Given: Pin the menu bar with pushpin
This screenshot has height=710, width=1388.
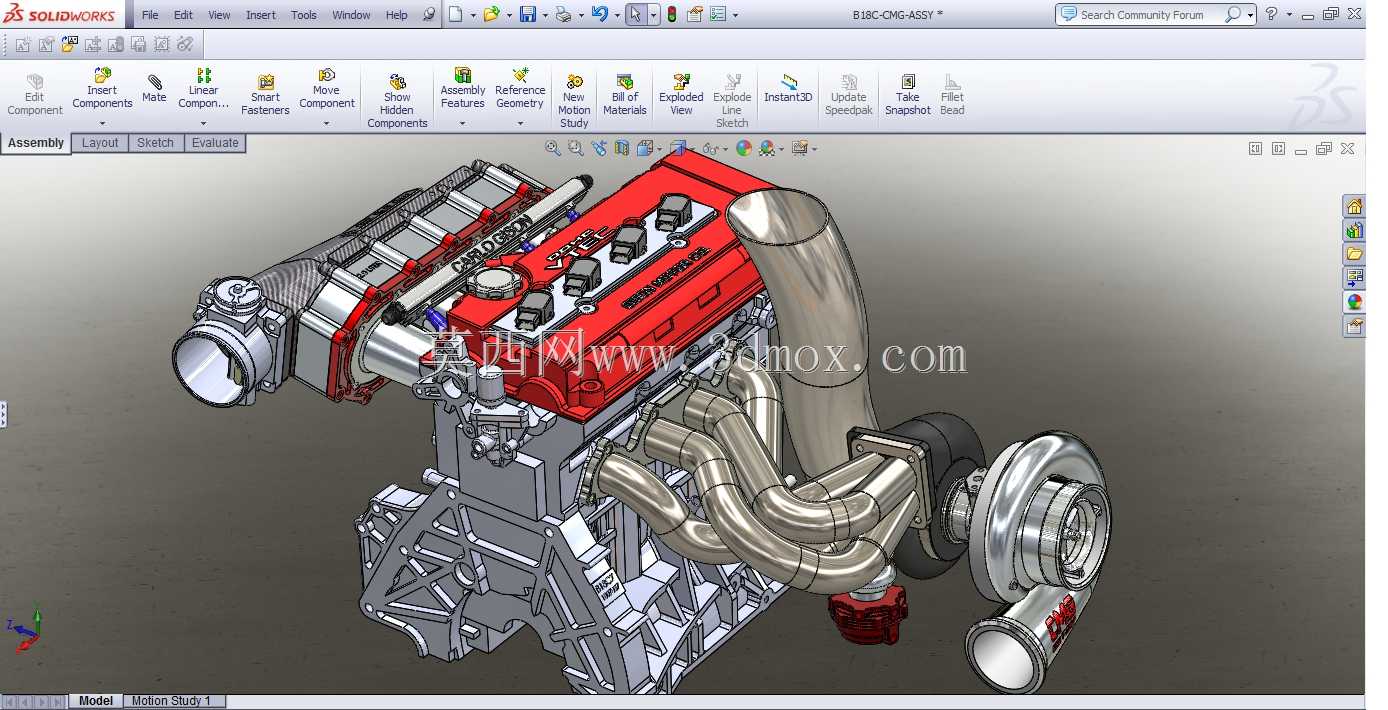Looking at the screenshot, I should [x=428, y=14].
